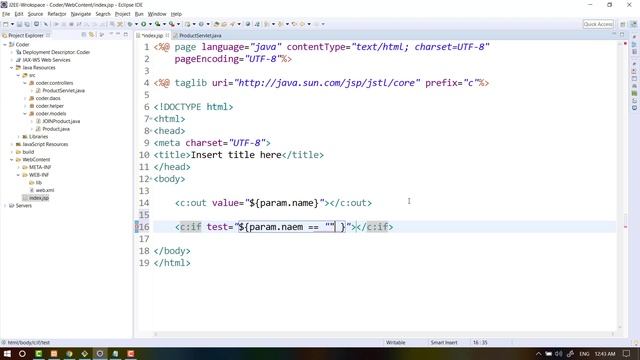Viewport: 640px width, 360px height.
Task: Click the horizontal scrollbar of the editor
Action: pyautogui.click(x=384, y=334)
